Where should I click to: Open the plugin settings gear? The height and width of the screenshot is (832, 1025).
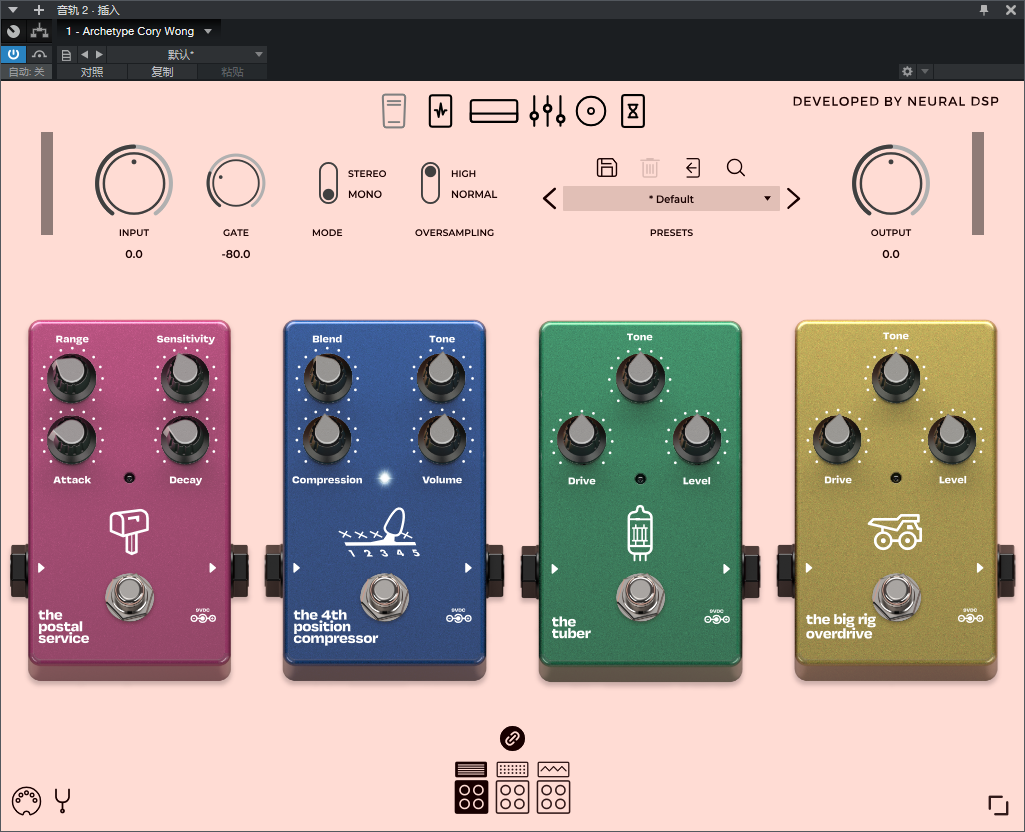pyautogui.click(x=907, y=71)
